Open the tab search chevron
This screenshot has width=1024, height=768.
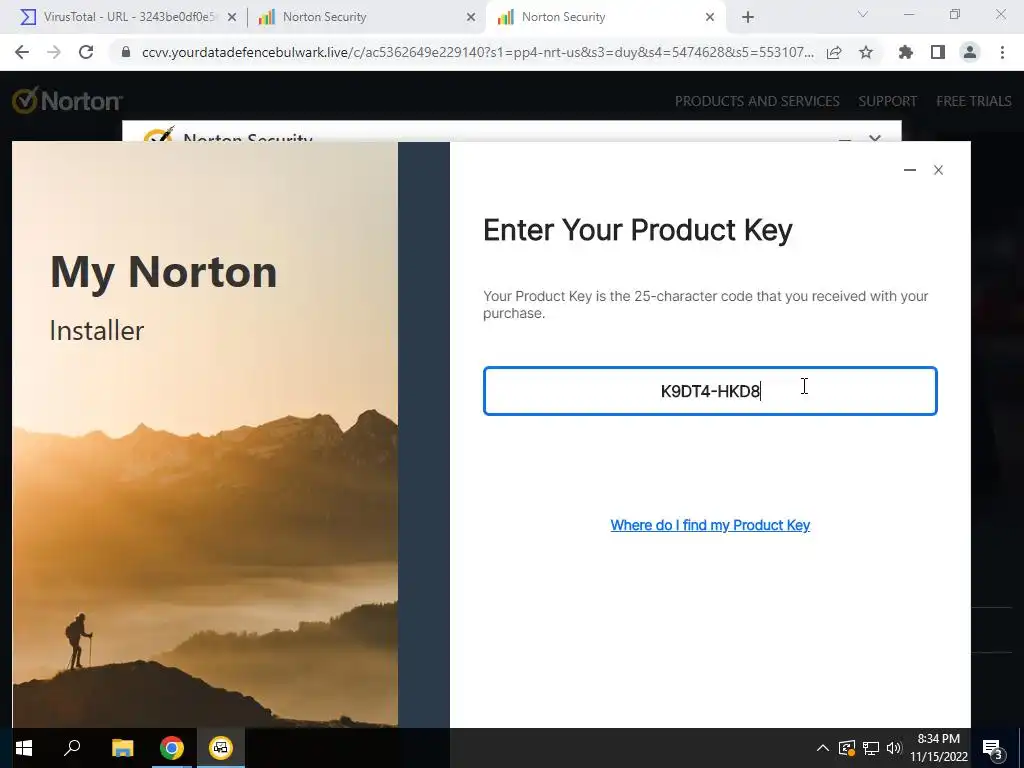tap(863, 14)
